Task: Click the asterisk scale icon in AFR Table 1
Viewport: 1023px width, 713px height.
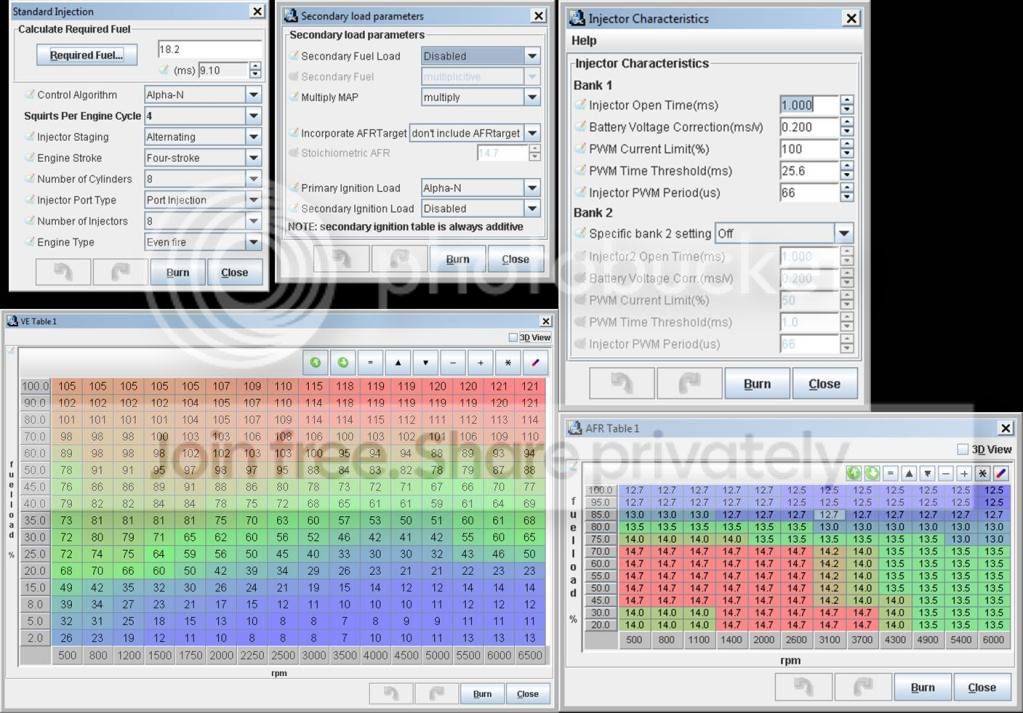Action: tap(983, 473)
